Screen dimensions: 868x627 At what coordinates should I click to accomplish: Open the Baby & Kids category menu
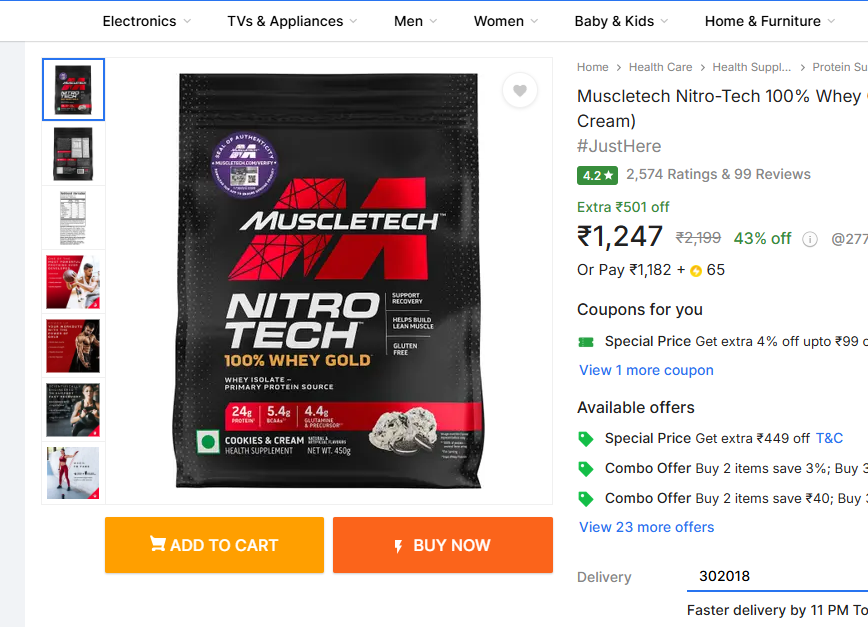point(621,21)
